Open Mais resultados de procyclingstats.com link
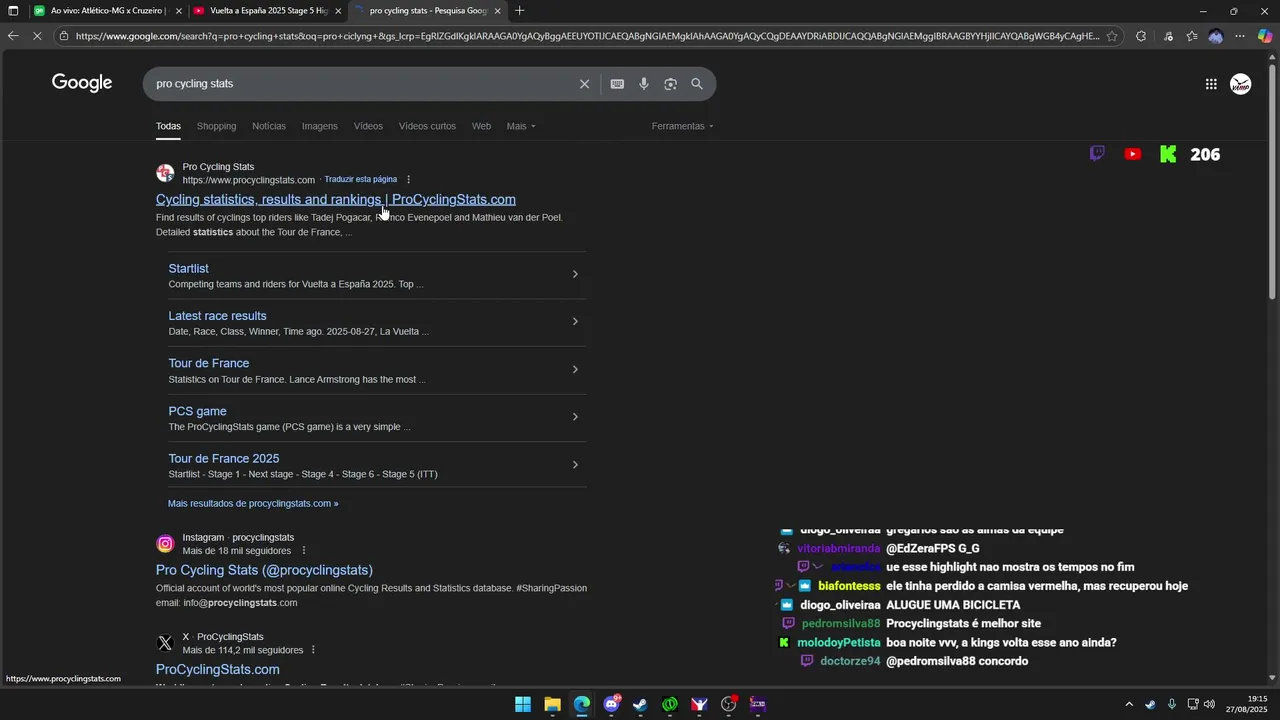Viewport: 1280px width, 720px height. tap(253, 503)
